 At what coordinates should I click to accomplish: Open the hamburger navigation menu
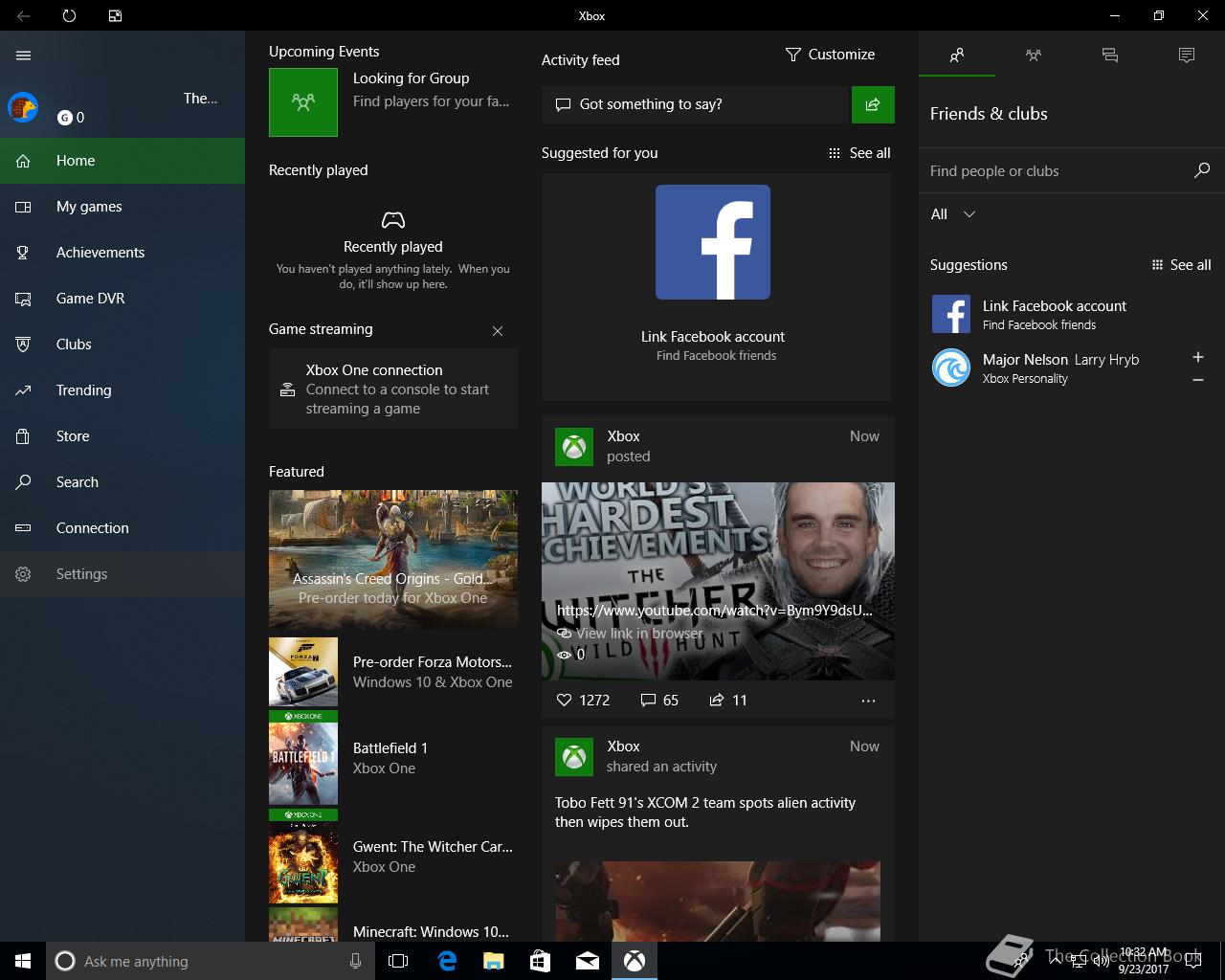[x=24, y=56]
